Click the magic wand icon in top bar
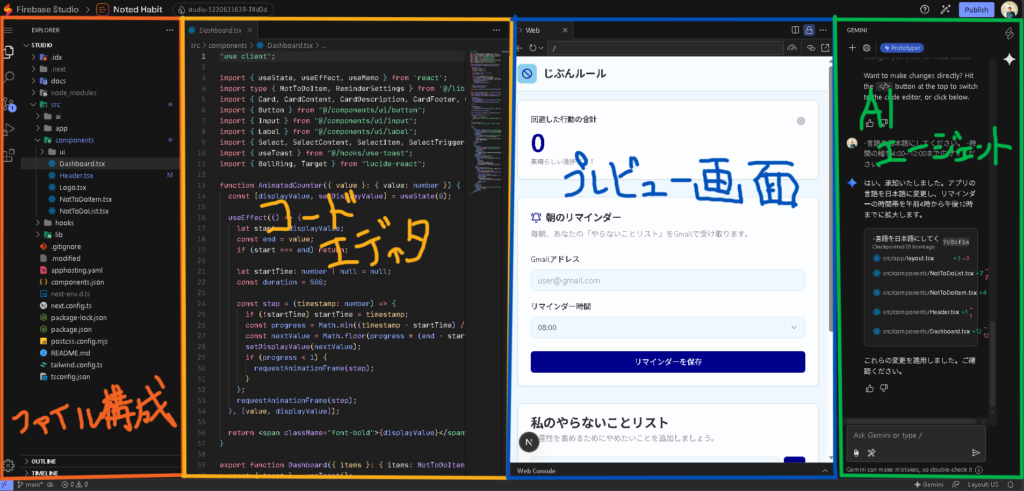Viewport: 1024px width, 491px height. point(944,10)
